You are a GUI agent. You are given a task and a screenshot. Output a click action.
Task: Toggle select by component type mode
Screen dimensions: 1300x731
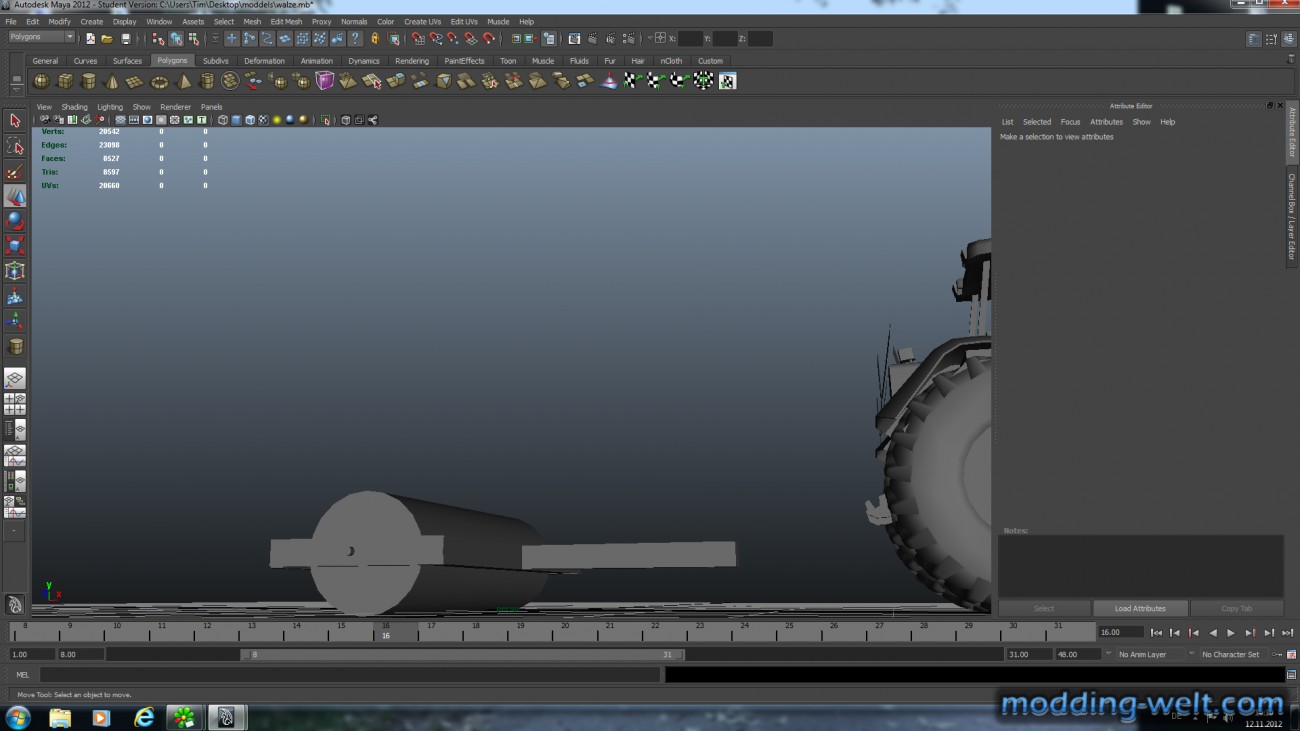coord(193,39)
